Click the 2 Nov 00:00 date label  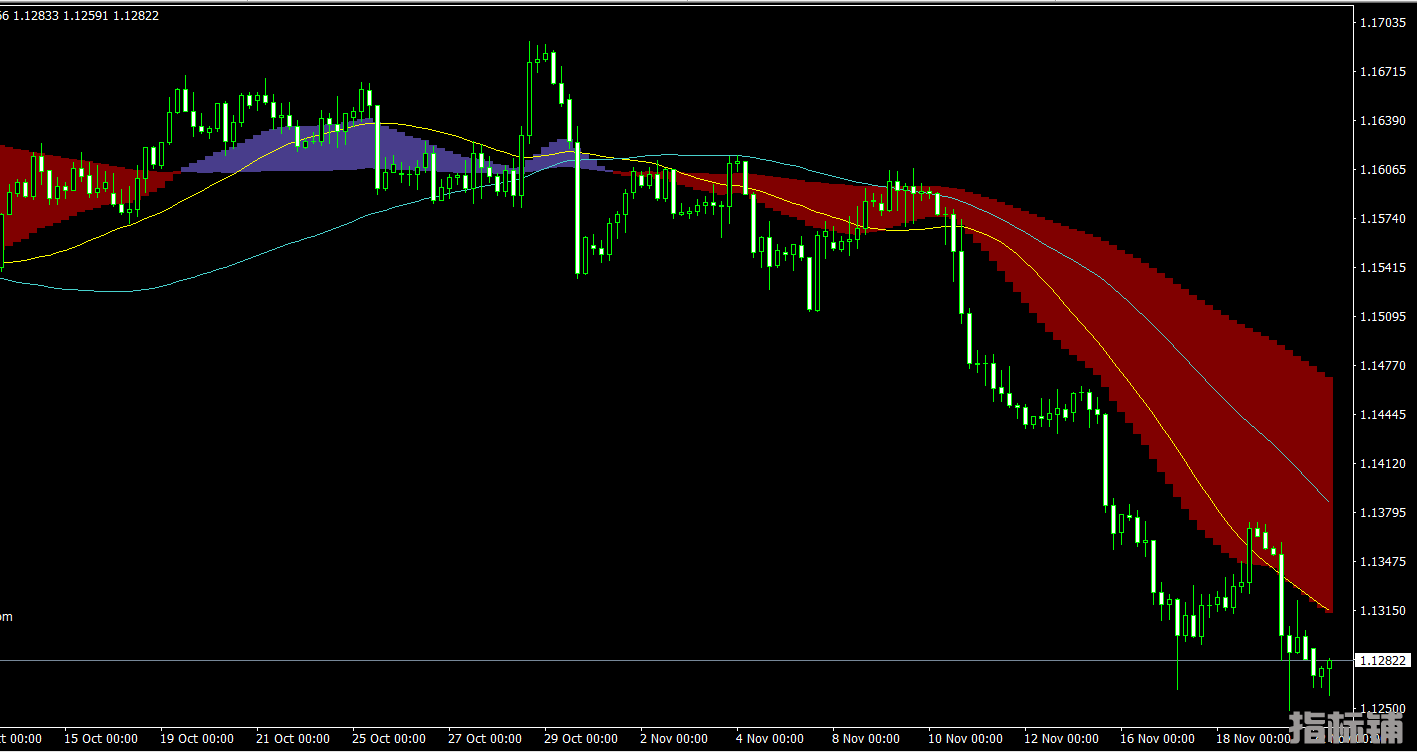point(673,739)
